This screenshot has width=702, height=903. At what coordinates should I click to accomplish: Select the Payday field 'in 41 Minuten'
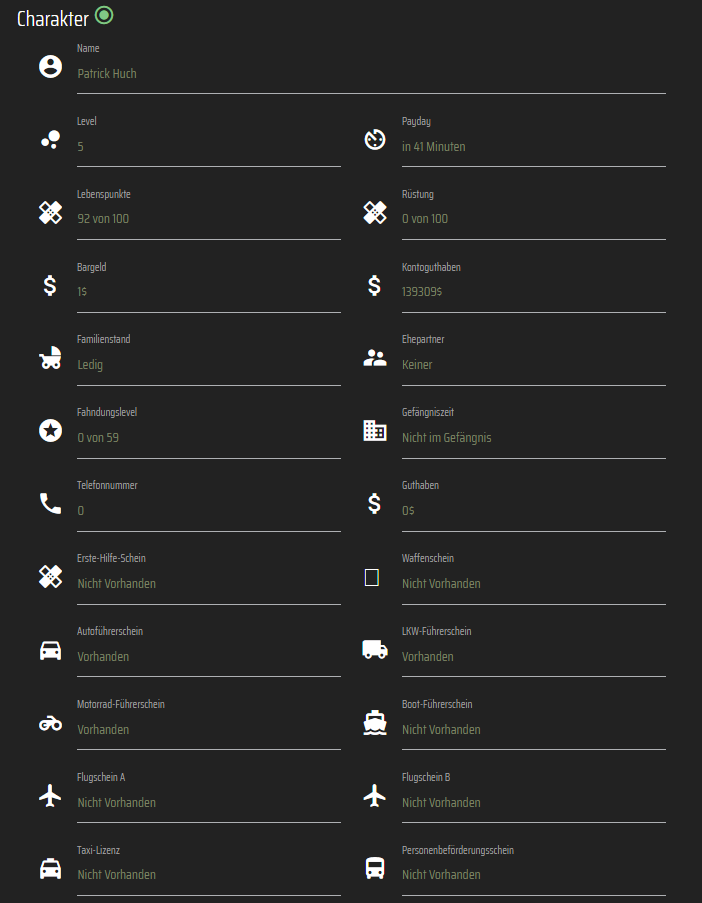534,146
